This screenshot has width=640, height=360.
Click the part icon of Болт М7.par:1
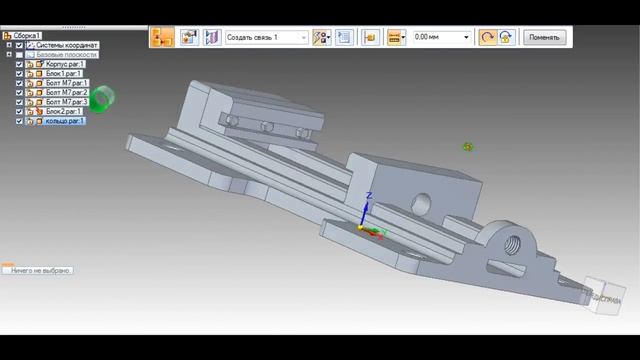[39, 83]
